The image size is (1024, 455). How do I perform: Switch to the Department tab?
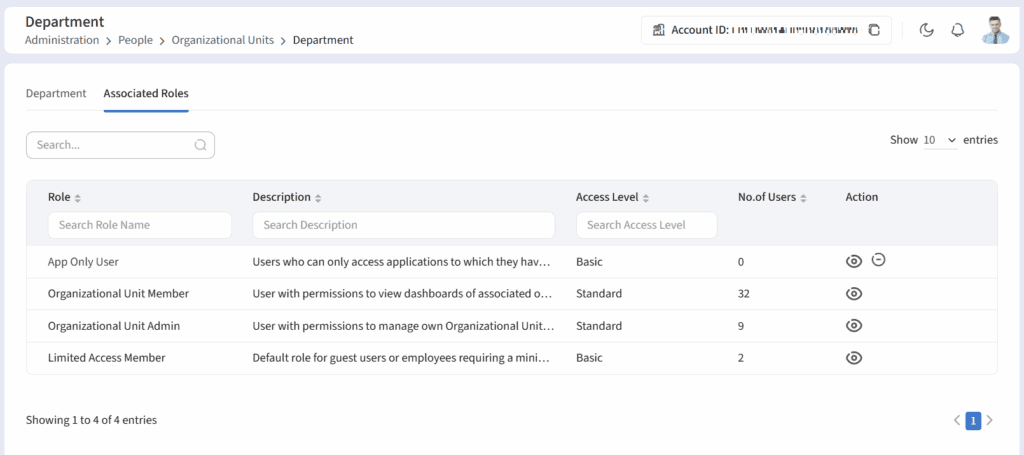[56, 94]
